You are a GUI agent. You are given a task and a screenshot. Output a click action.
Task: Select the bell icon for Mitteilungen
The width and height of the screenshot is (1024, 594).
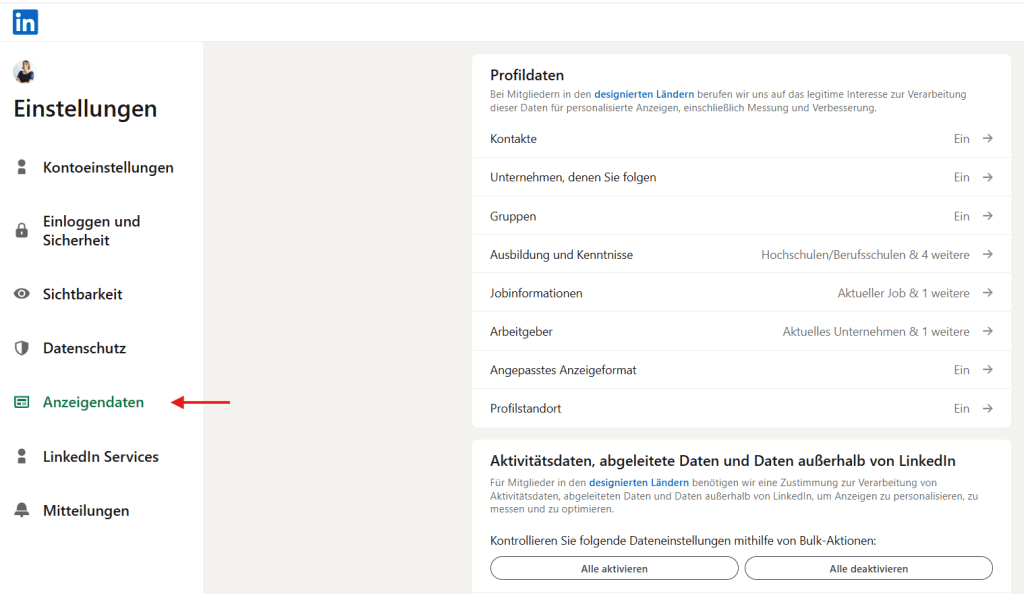(22, 510)
